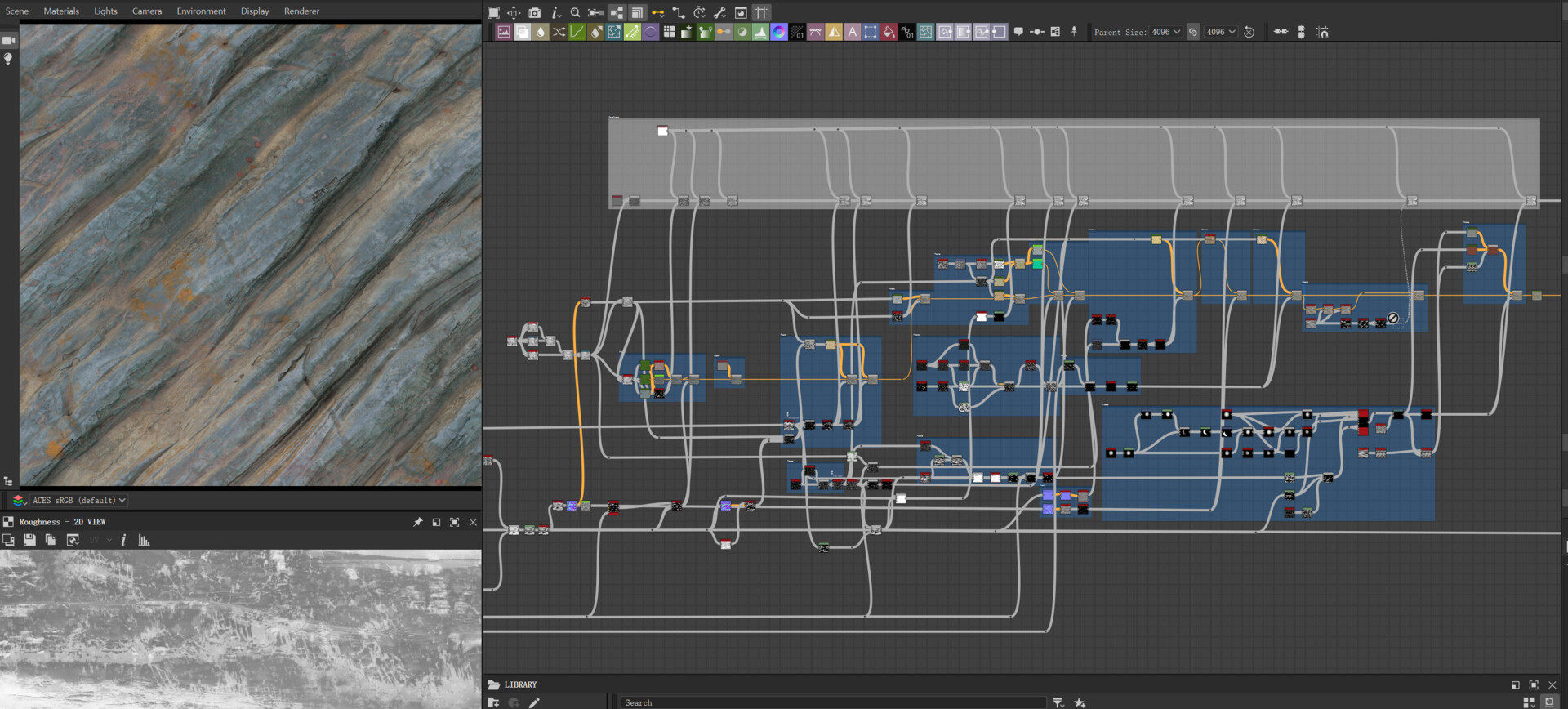Save the 2D view image
The height and width of the screenshot is (709, 1568).
pyautogui.click(x=29, y=540)
